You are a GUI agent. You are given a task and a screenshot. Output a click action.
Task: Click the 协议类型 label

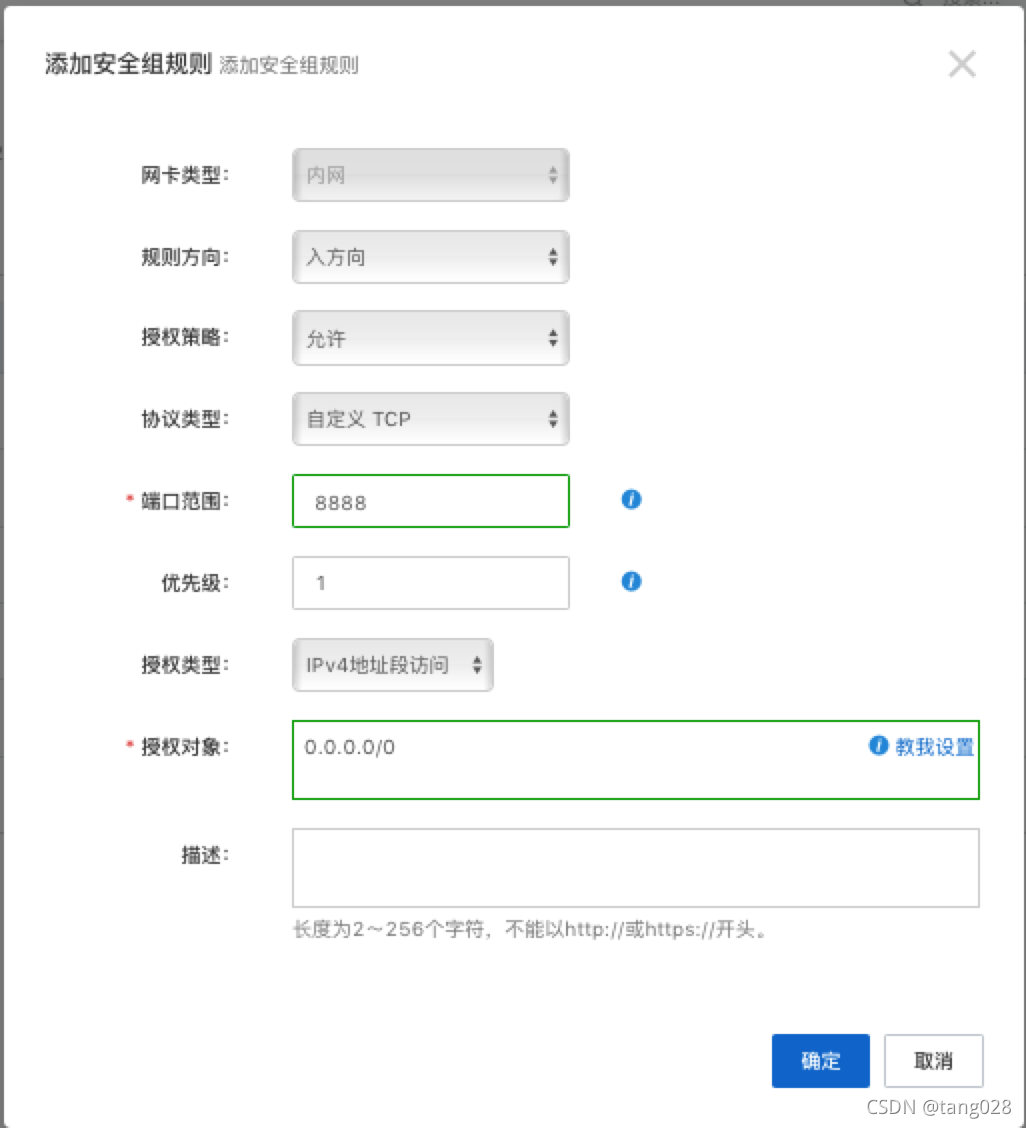click(x=184, y=419)
